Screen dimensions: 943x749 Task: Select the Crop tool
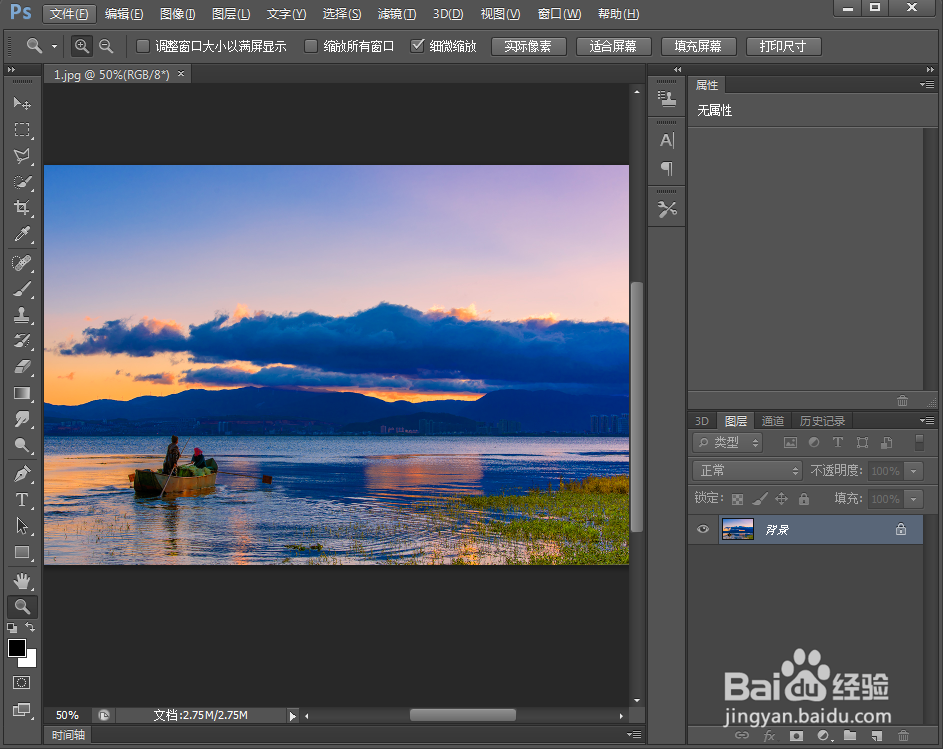[x=22, y=208]
